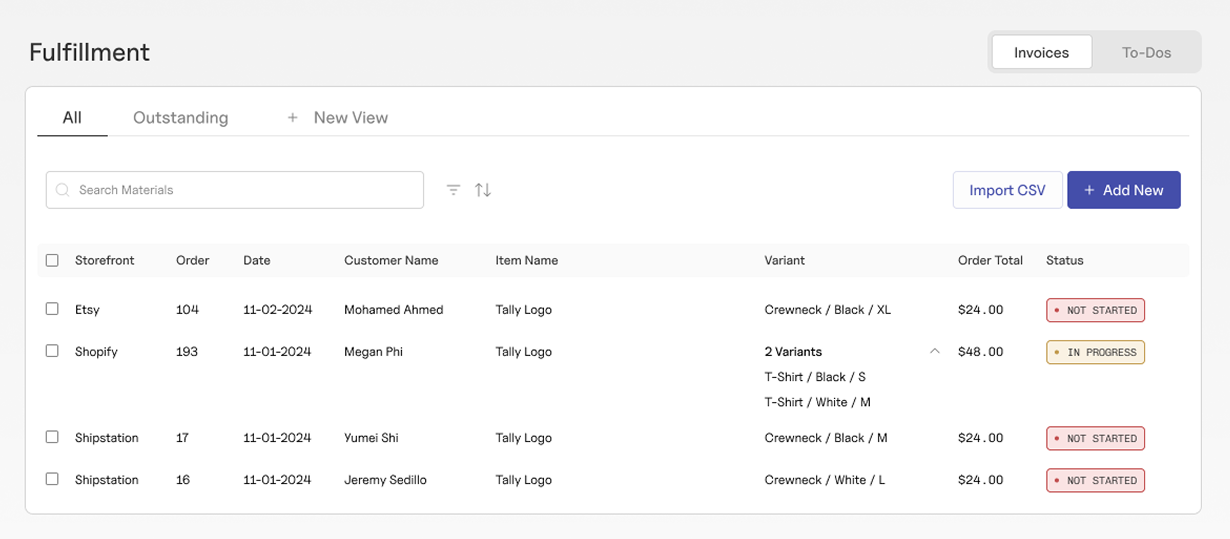Screen dimensions: 1230x539
Task: Open the IN PROGRESS status badge
Action: (1095, 352)
